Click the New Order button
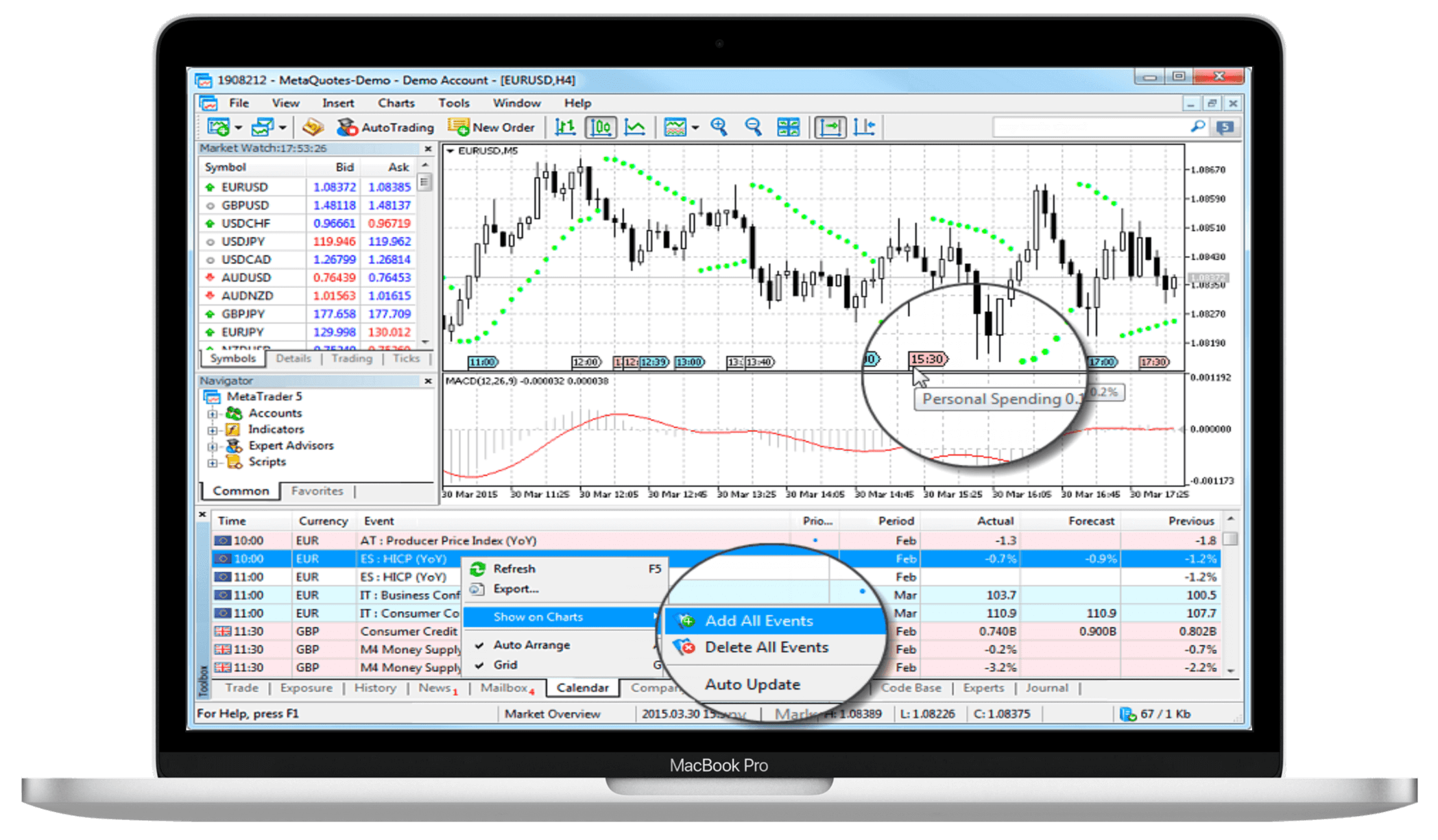The width and height of the screenshot is (1438, 840). (491, 127)
